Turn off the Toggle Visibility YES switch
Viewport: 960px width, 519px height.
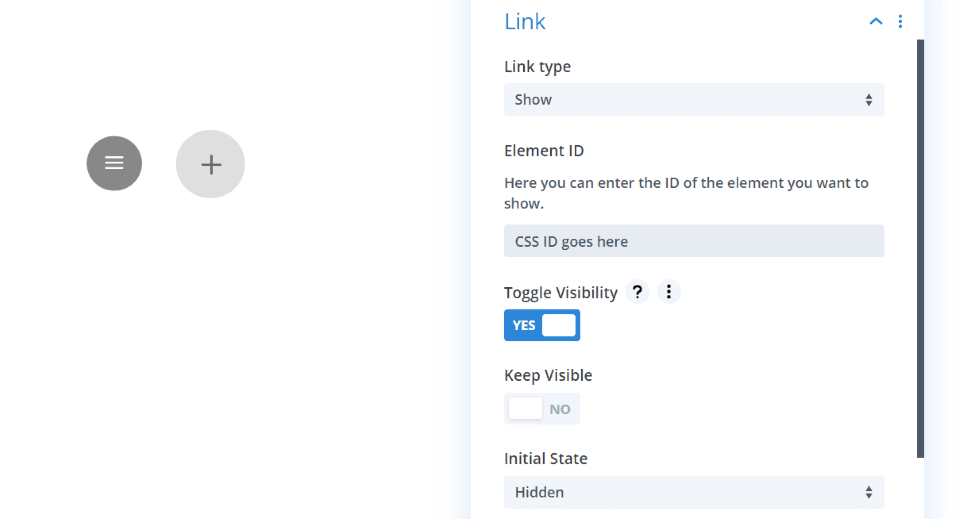tap(542, 325)
